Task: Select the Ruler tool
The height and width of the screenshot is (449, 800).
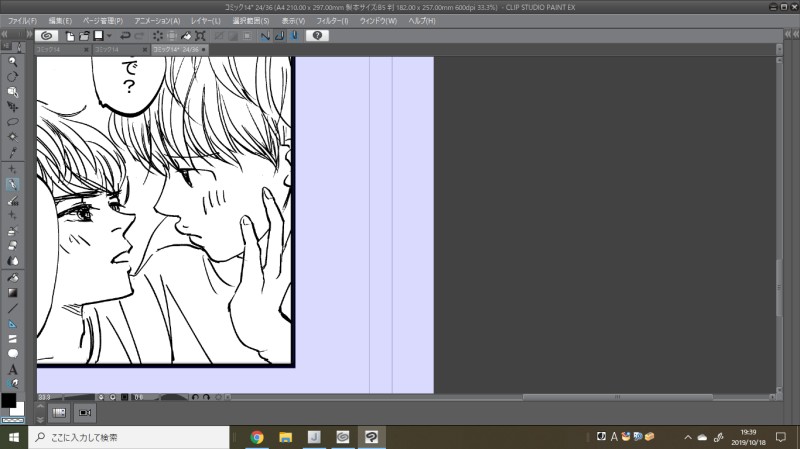Action: point(13,323)
